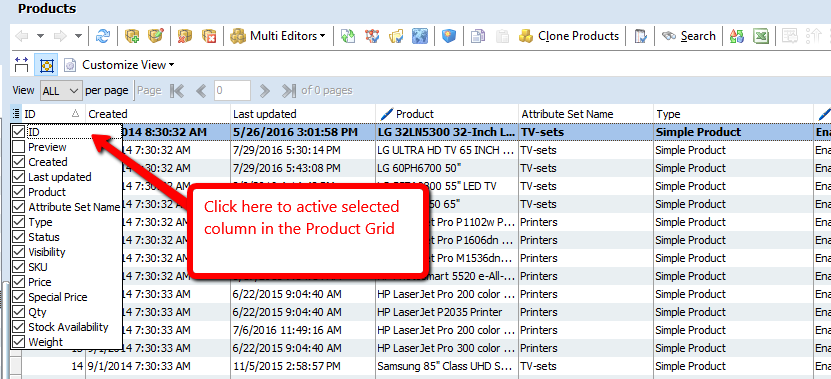Go to first page arrow
Viewport: 831px width, 379px height.
177,91
